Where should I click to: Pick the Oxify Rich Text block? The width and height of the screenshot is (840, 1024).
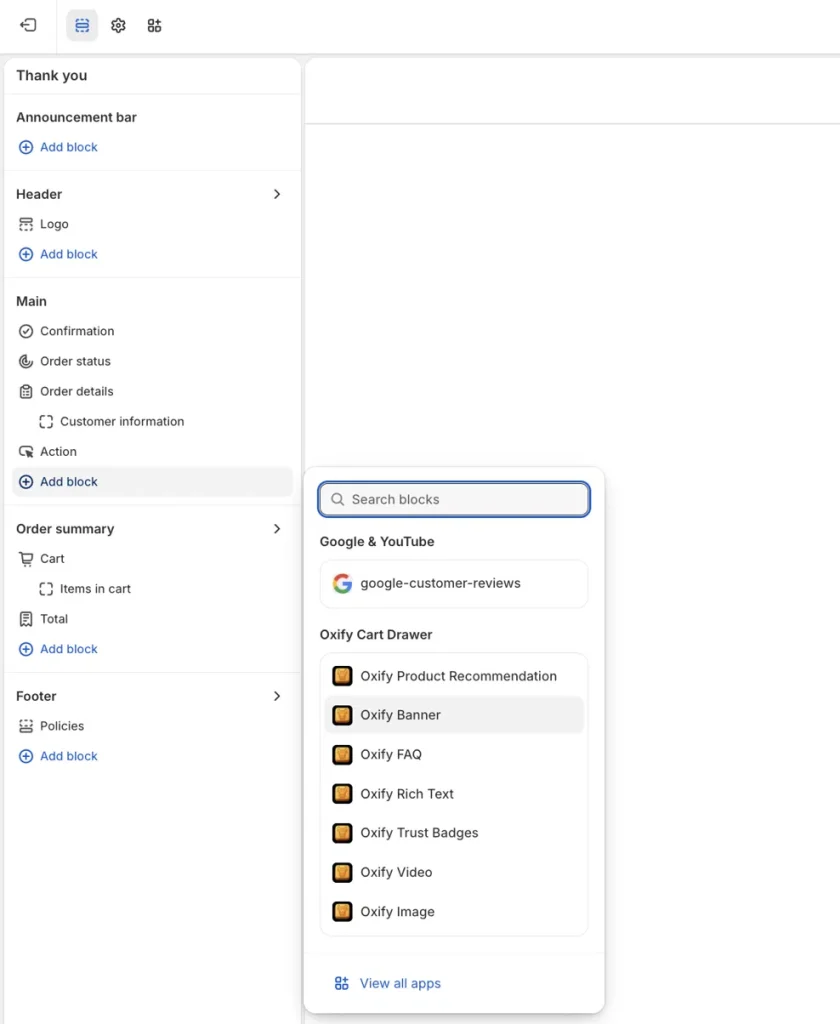coord(454,793)
